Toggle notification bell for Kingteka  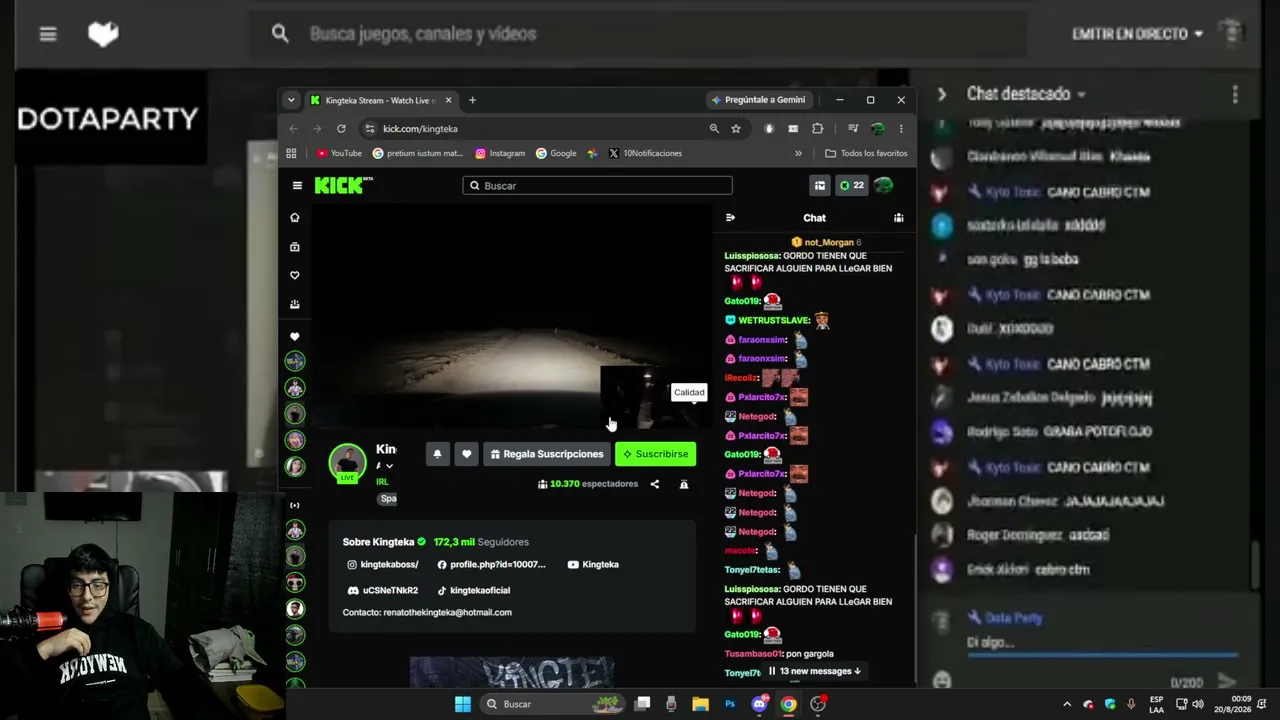click(x=437, y=454)
